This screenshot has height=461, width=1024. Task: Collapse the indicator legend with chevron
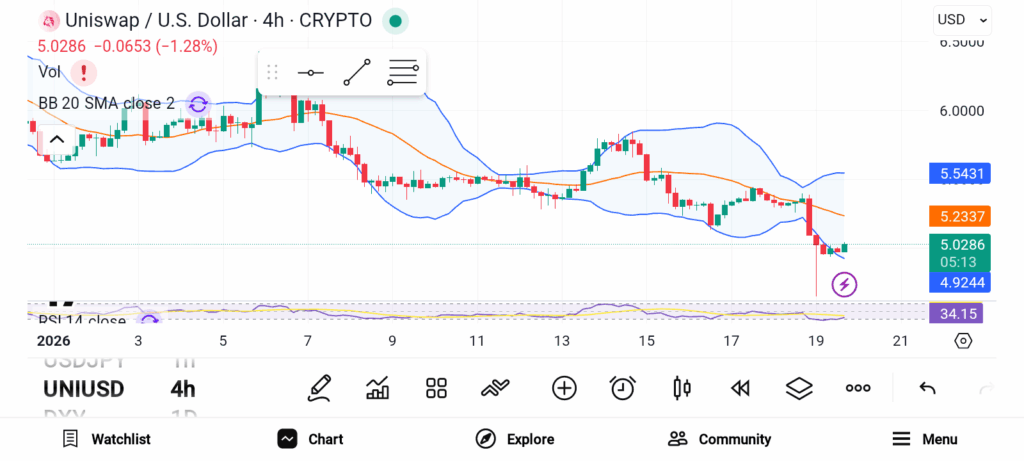(56, 140)
